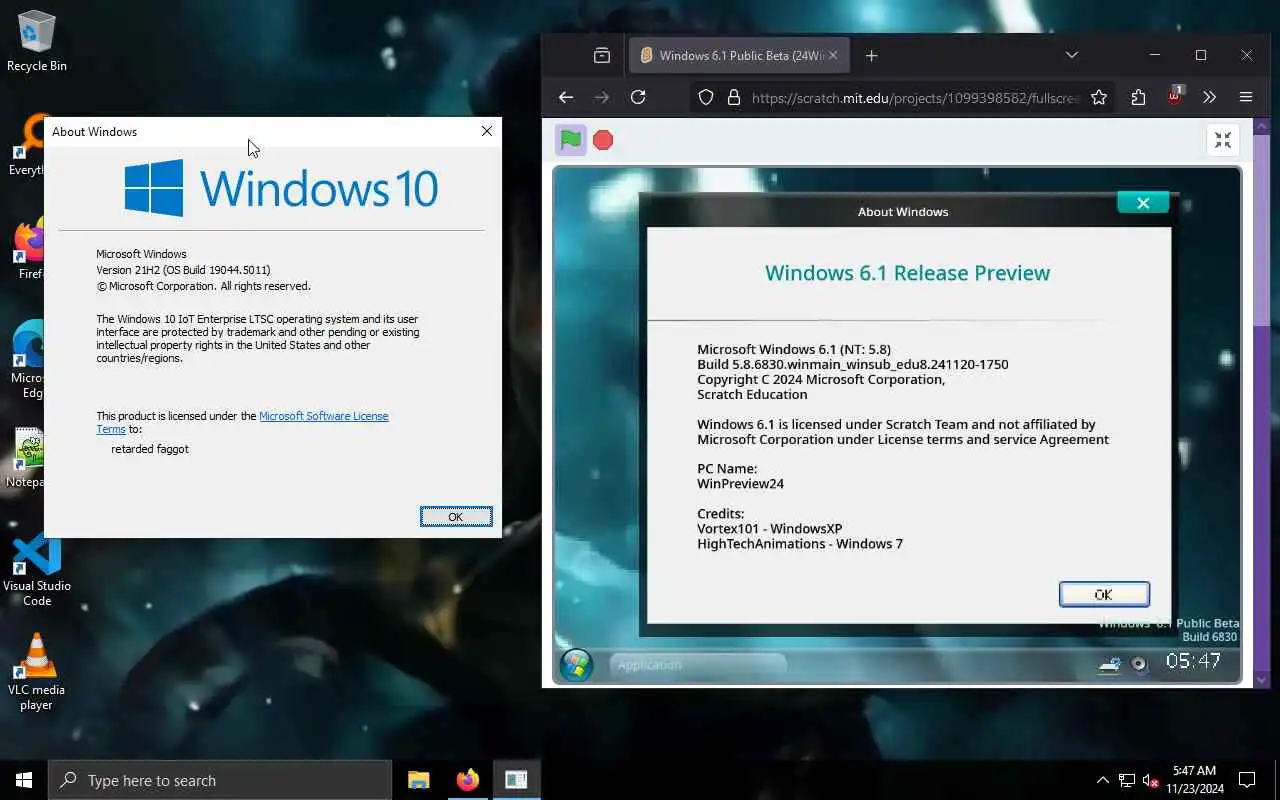The height and width of the screenshot is (800, 1280).
Task: Open Firefox extensions puzzle icon
Action: click(1138, 97)
